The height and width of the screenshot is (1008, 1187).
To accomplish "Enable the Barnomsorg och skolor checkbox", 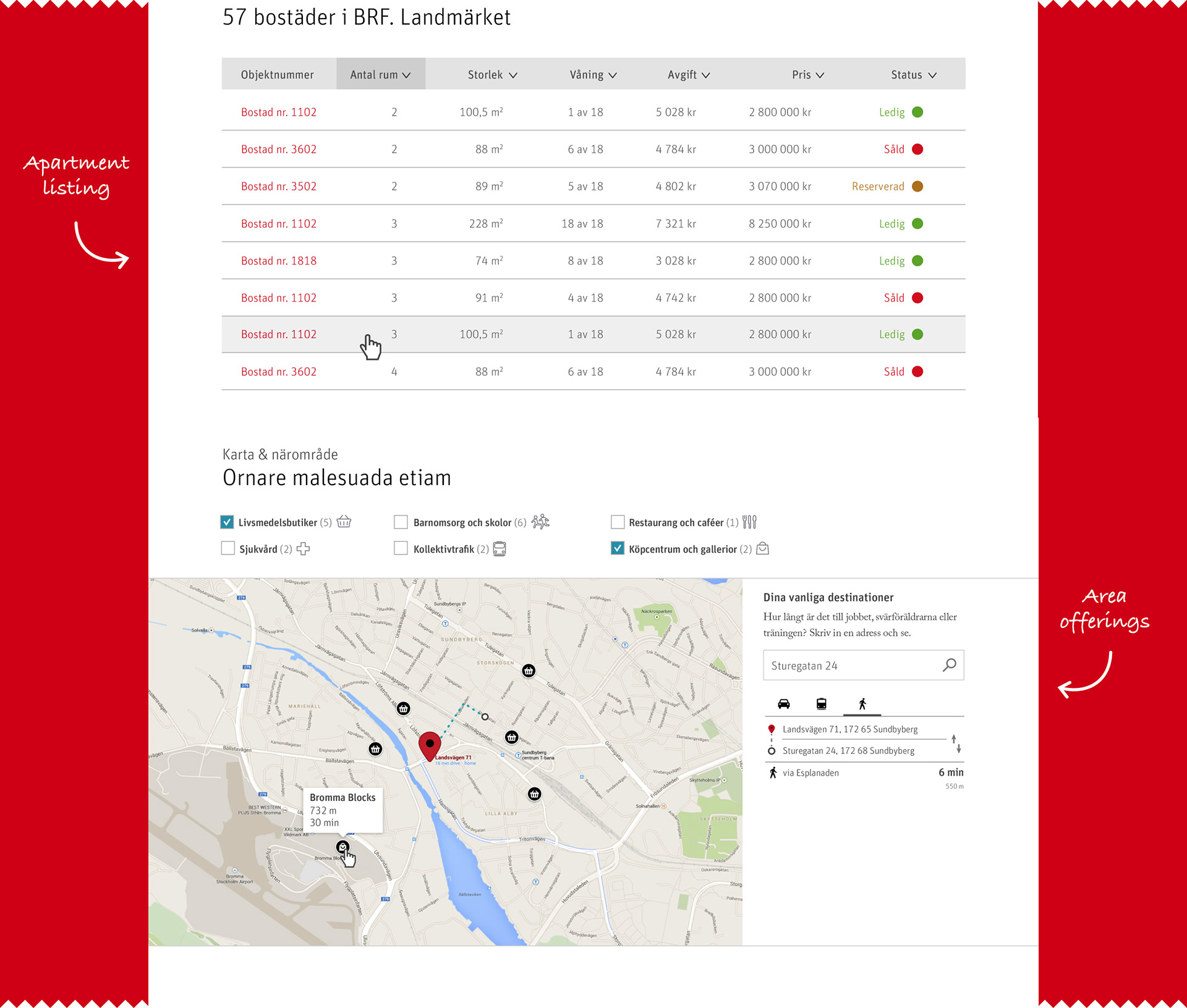I will pos(401,522).
